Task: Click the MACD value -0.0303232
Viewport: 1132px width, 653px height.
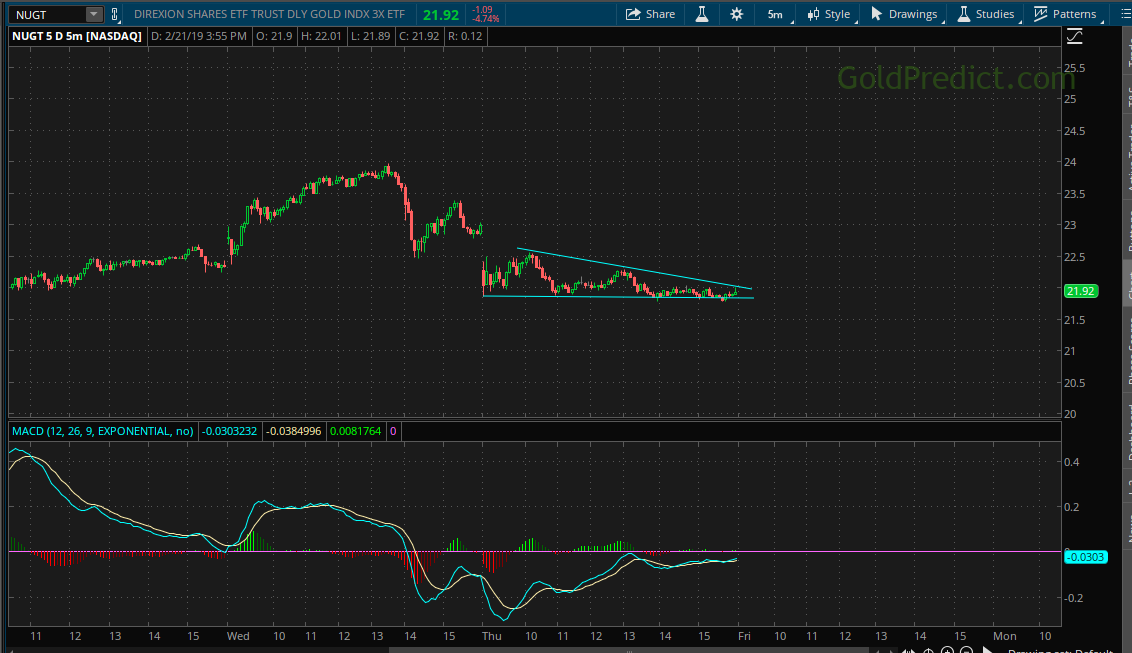Action: [229, 431]
